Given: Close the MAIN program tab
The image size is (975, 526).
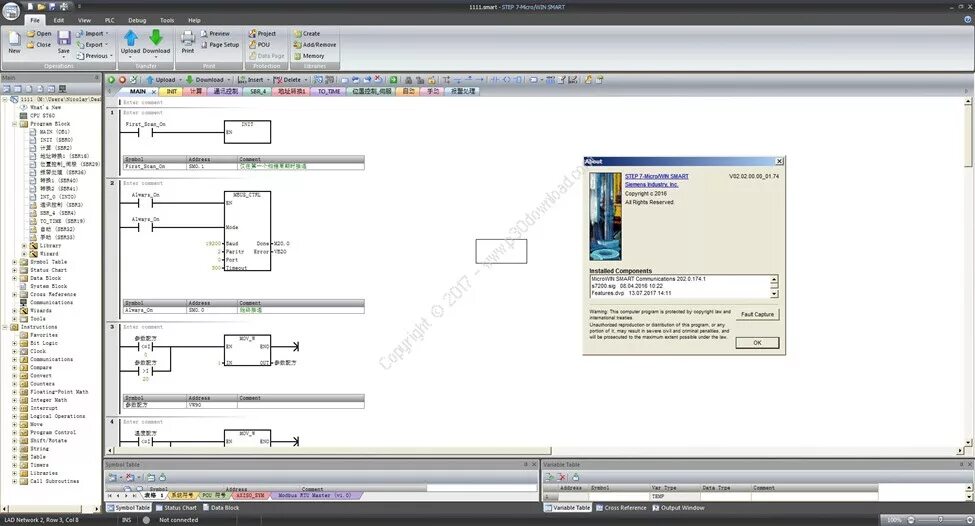Looking at the screenshot, I should pyautogui.click(x=154, y=91).
